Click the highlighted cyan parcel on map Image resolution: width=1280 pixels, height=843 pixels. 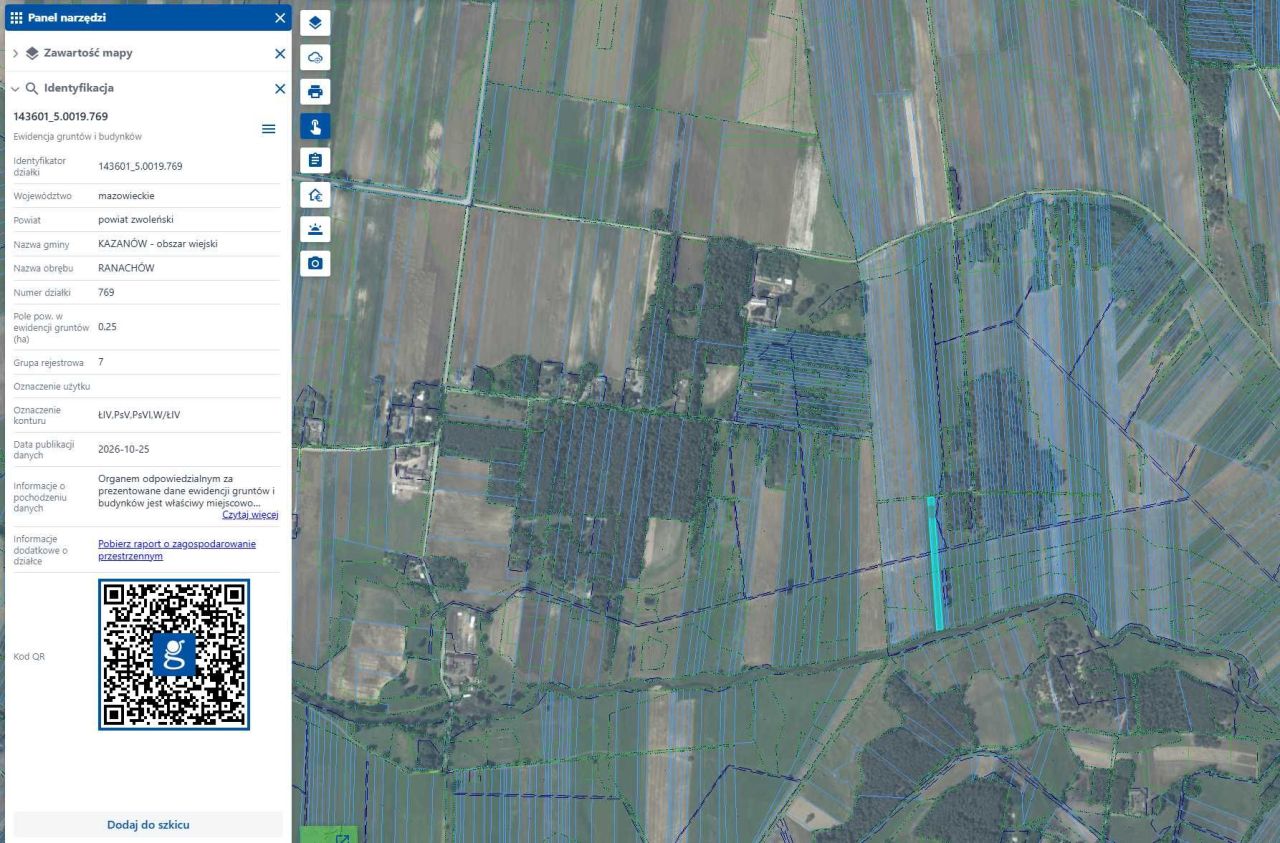pos(935,565)
